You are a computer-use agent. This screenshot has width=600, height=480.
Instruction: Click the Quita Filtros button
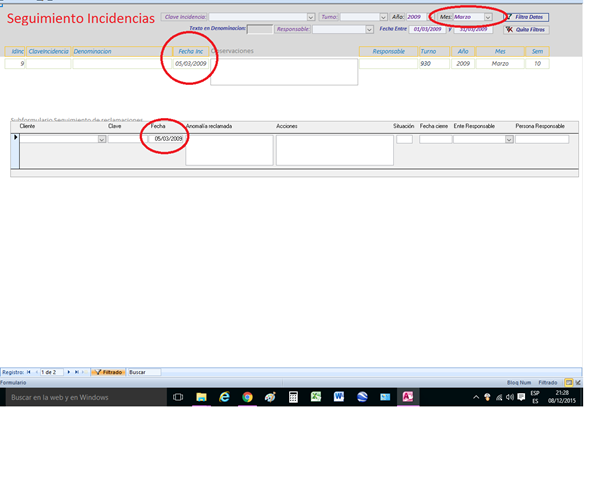[526, 30]
